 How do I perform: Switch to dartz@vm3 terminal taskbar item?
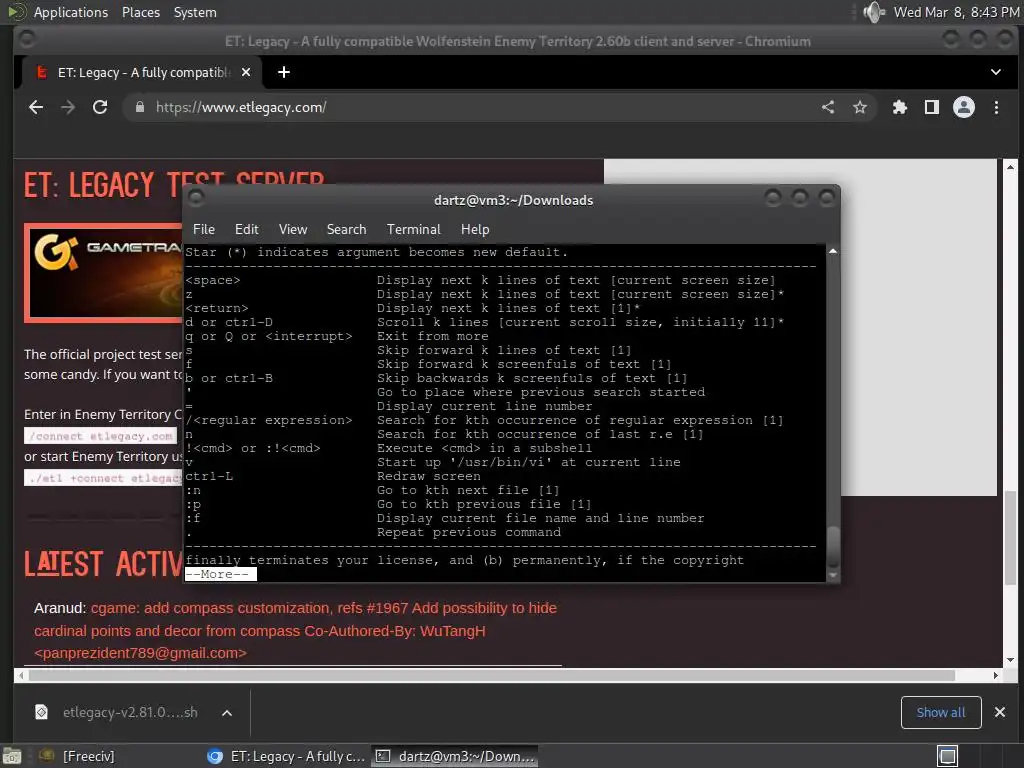coord(455,756)
